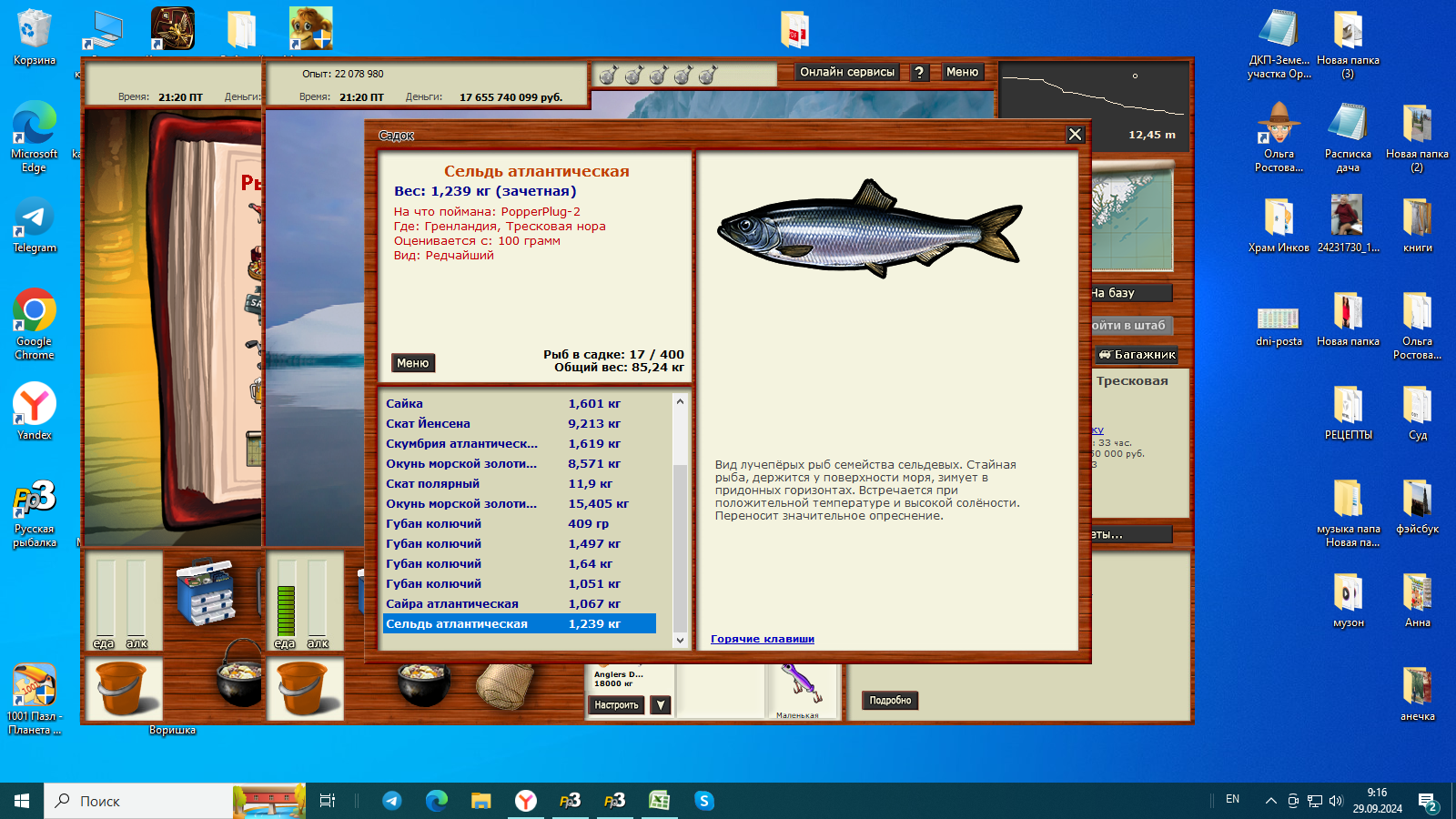1456x819 pixels.
Task: Click the cooking cauldron beside the keepnet sack
Action: (x=424, y=684)
